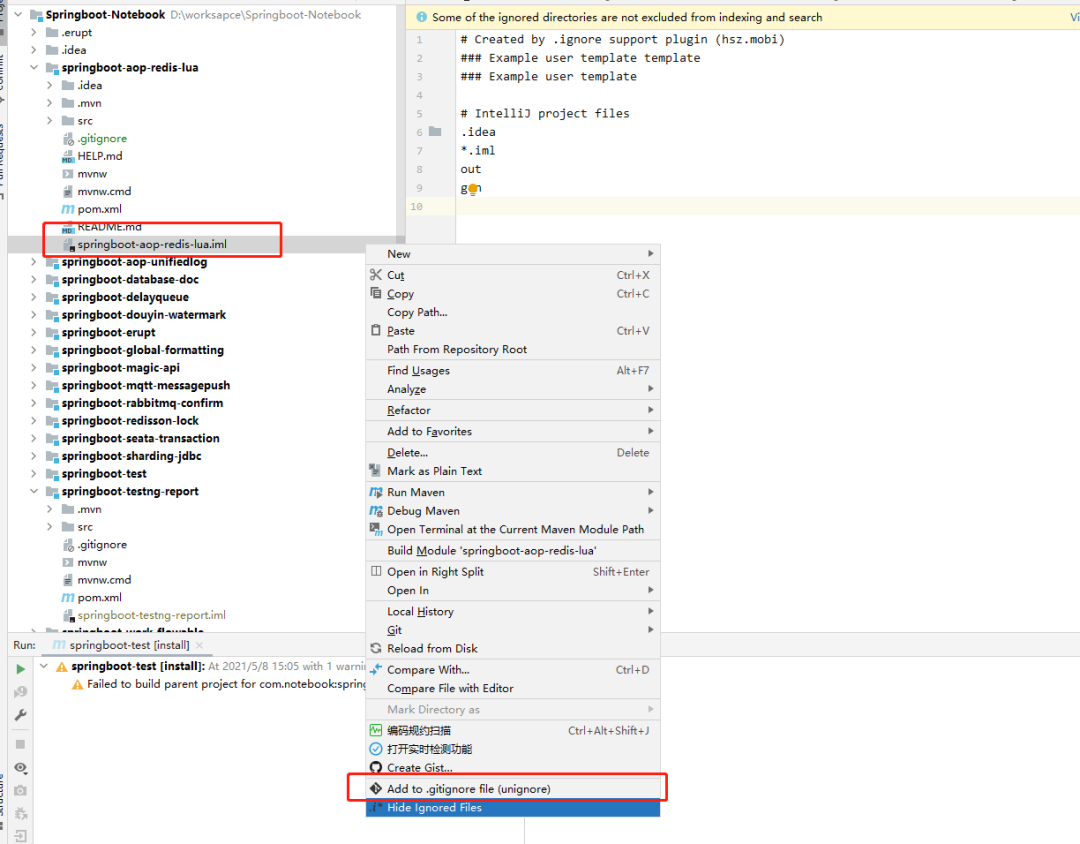Select README.md in project tree
The width and height of the screenshot is (1080, 844).
click(110, 227)
